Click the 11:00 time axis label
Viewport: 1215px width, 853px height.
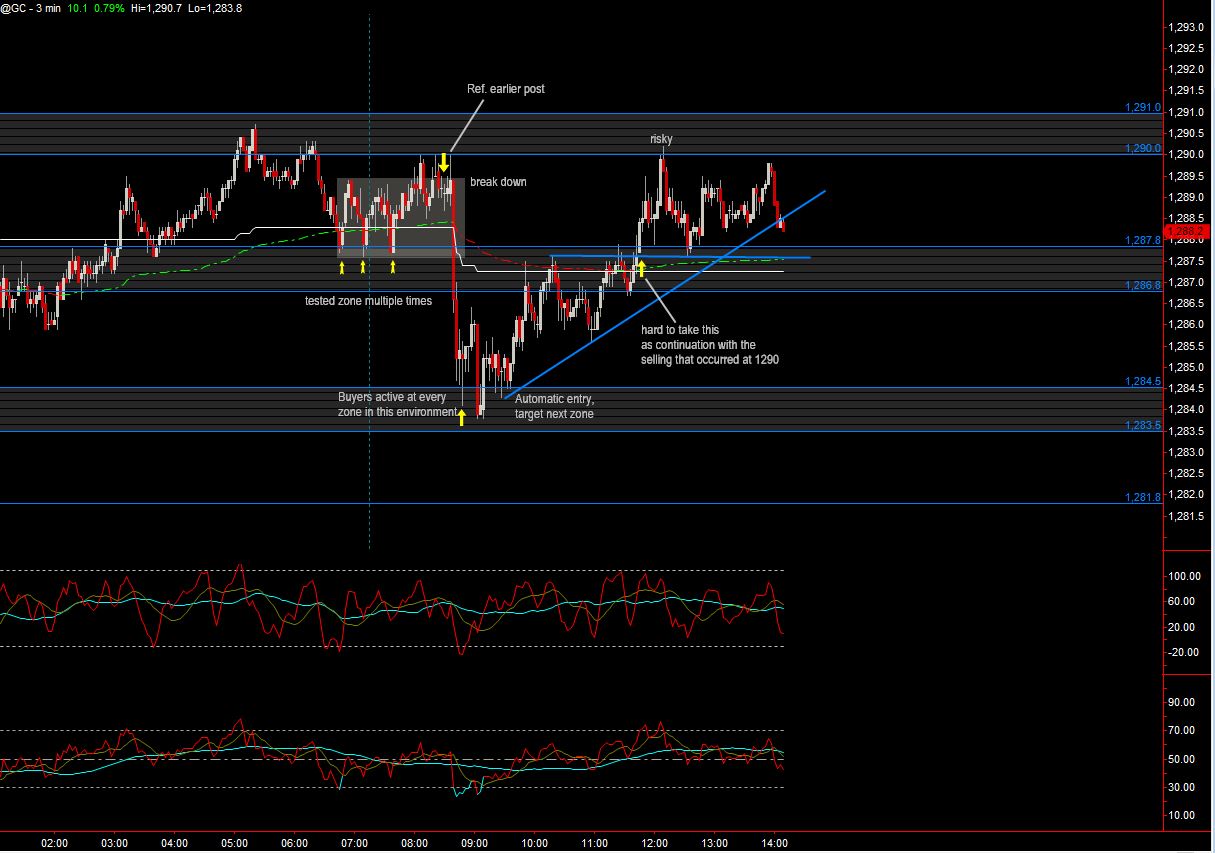tap(594, 843)
